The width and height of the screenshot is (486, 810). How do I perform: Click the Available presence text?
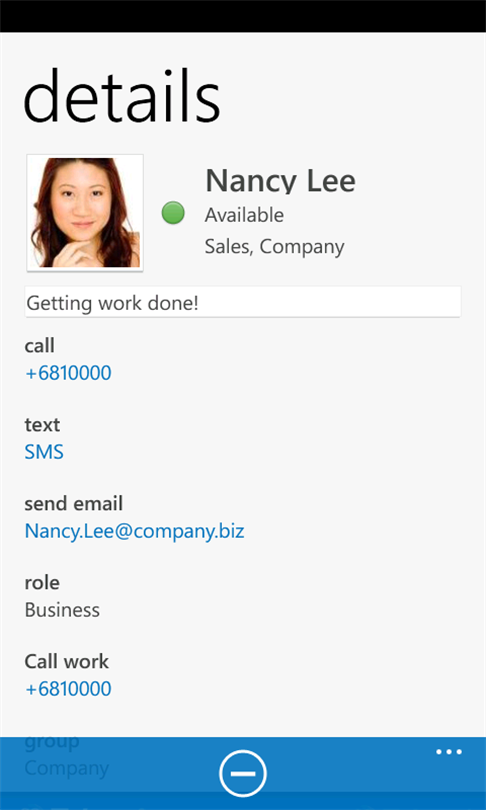(244, 215)
